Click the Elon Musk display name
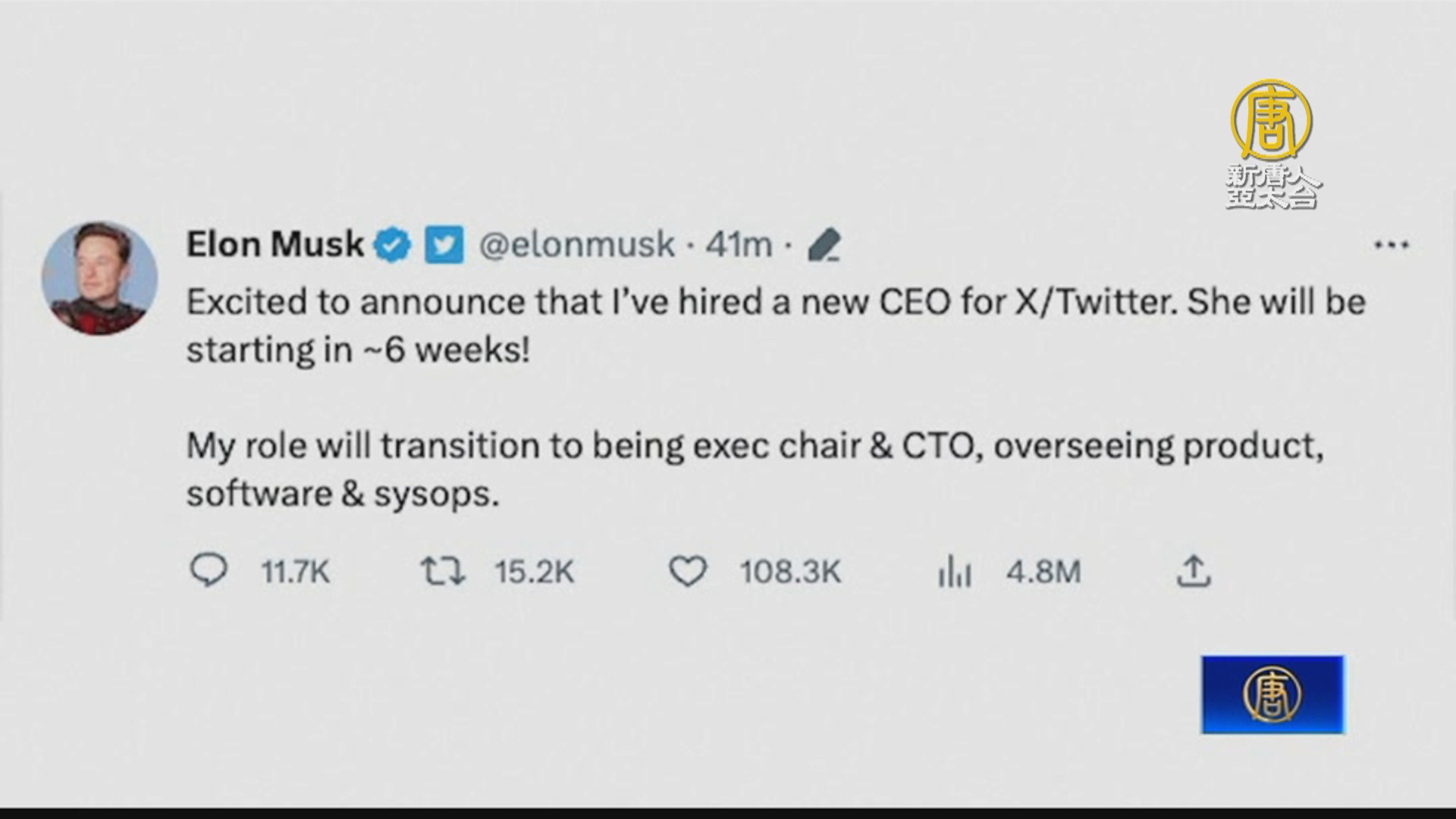Viewport: 1456px width, 819px height. tap(275, 244)
